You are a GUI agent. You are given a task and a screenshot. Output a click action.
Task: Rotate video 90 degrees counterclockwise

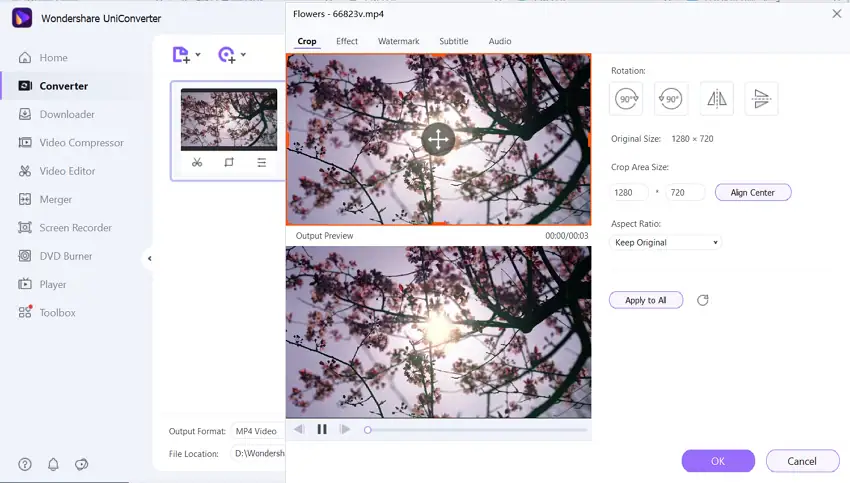point(671,99)
